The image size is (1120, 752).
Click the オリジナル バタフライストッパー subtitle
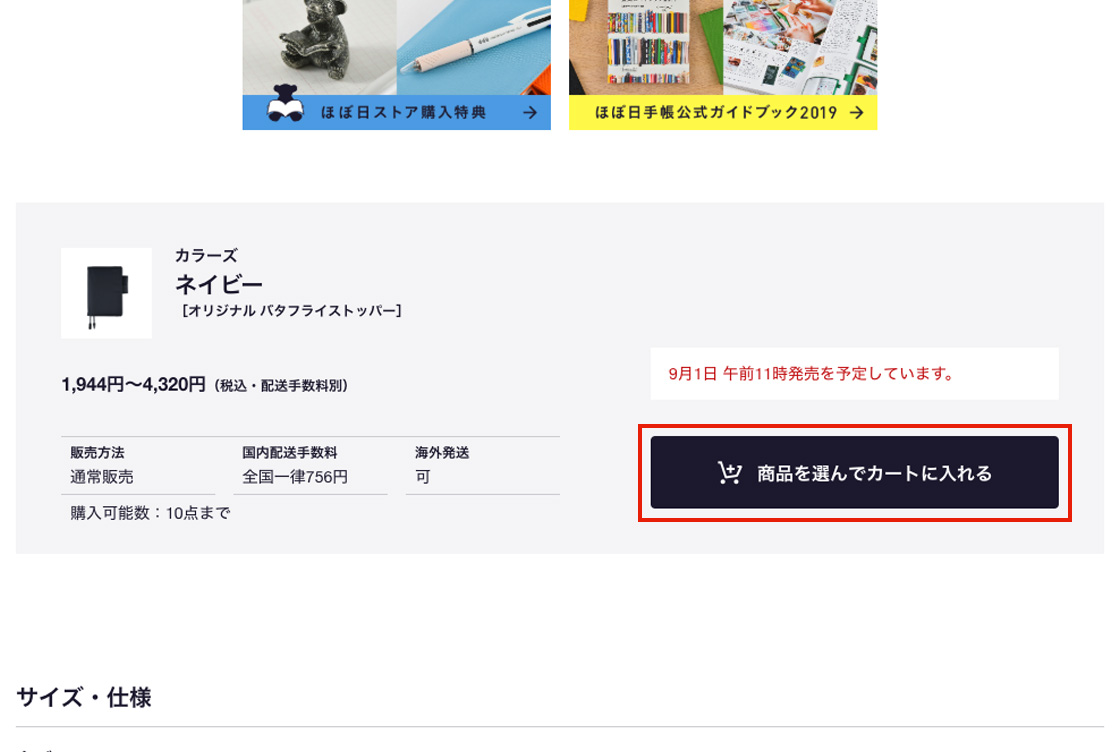coord(291,311)
